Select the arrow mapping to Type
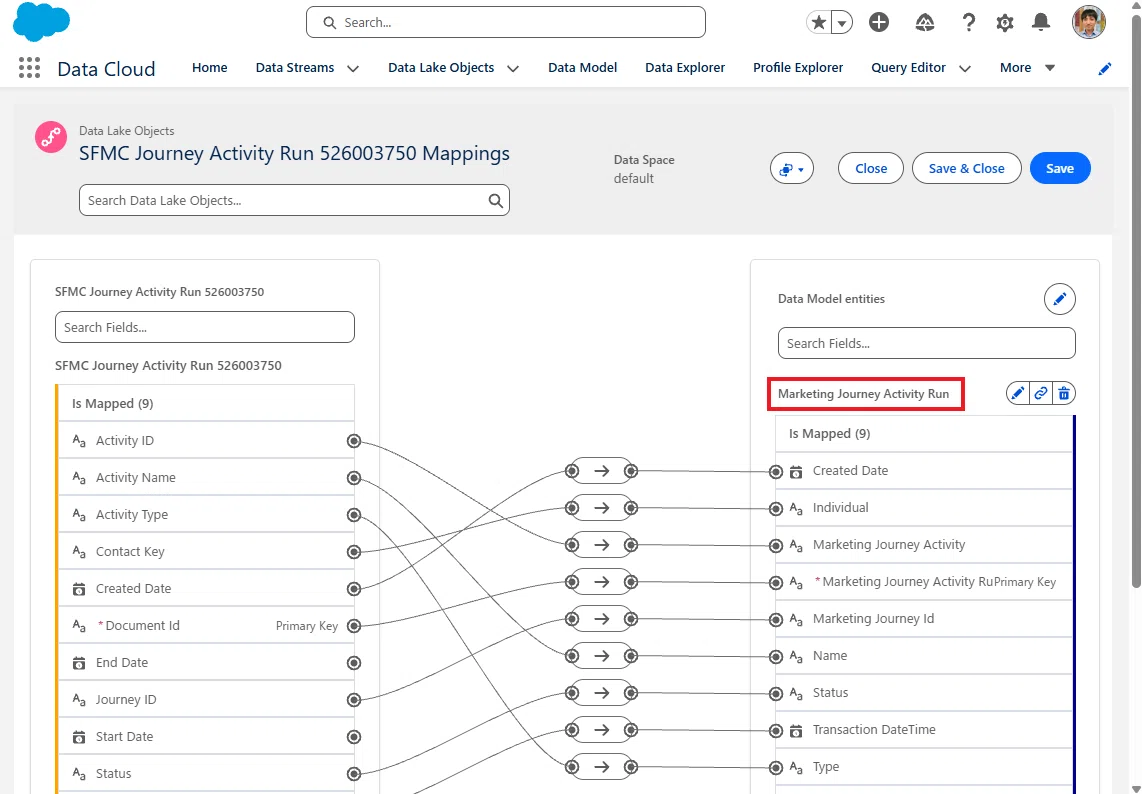This screenshot has width=1142, height=794. (602, 766)
